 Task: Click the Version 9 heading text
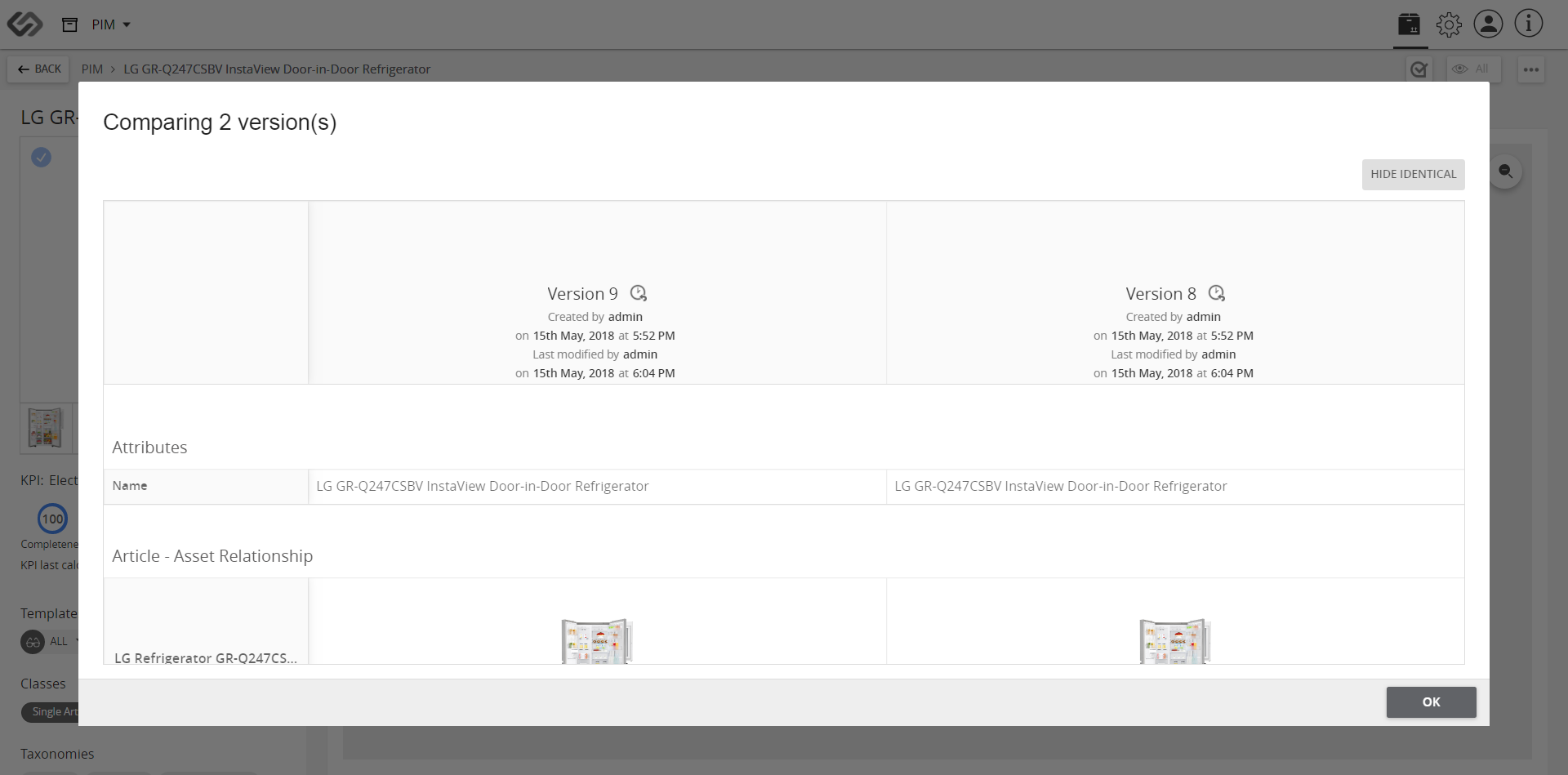click(x=582, y=294)
